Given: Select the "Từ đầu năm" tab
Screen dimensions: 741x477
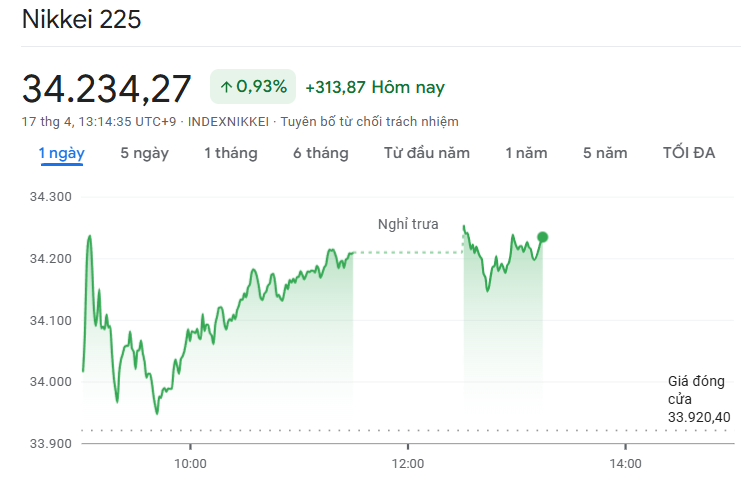Looking at the screenshot, I should coord(426,153).
